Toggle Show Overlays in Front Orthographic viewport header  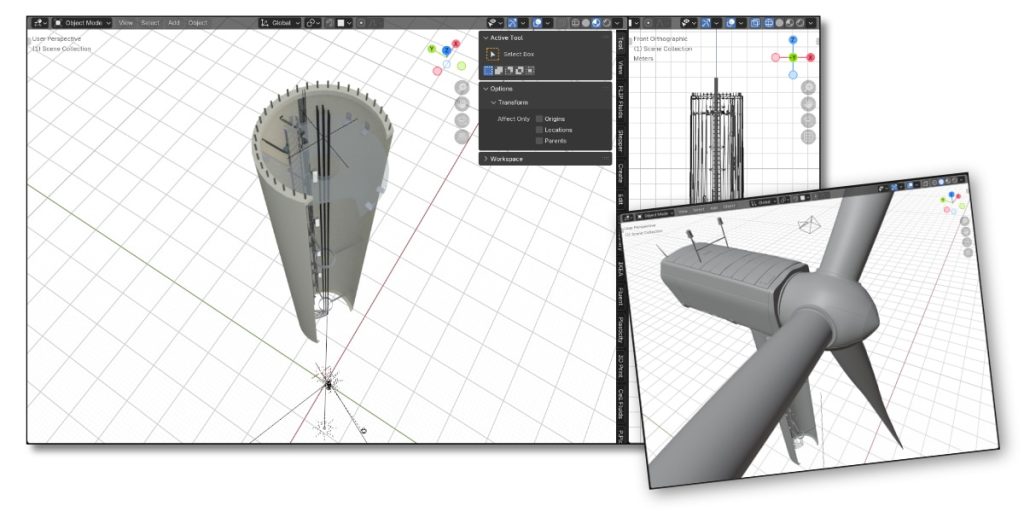point(730,23)
